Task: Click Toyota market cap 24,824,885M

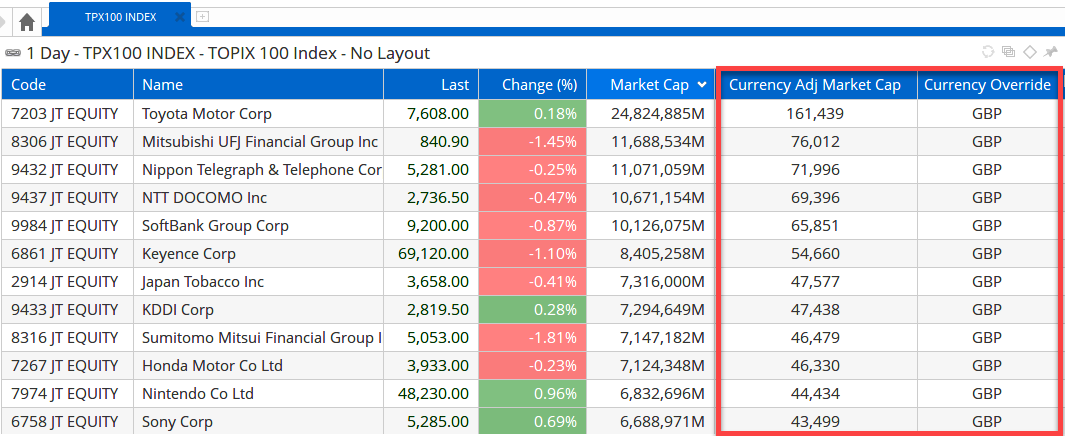Action: (657, 113)
